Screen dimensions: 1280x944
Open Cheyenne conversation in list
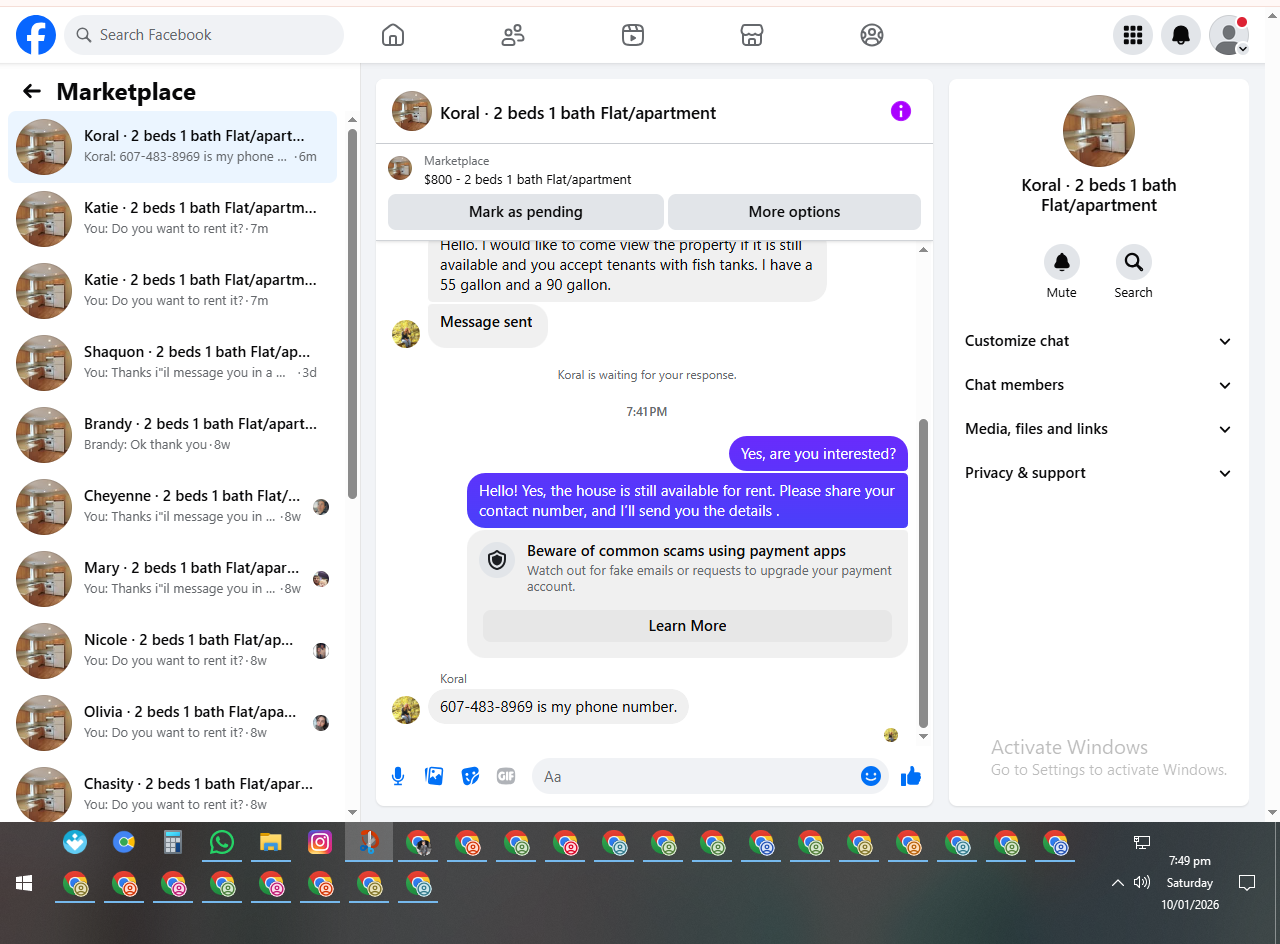172,507
